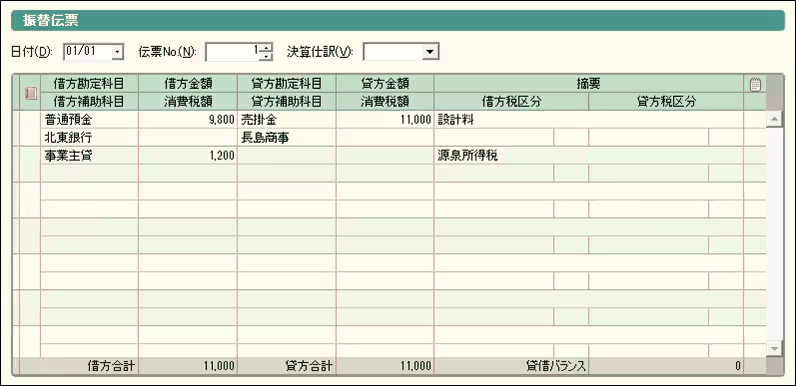Click the 借方税区分 column header
This screenshot has height=386, width=796.
[512, 102]
